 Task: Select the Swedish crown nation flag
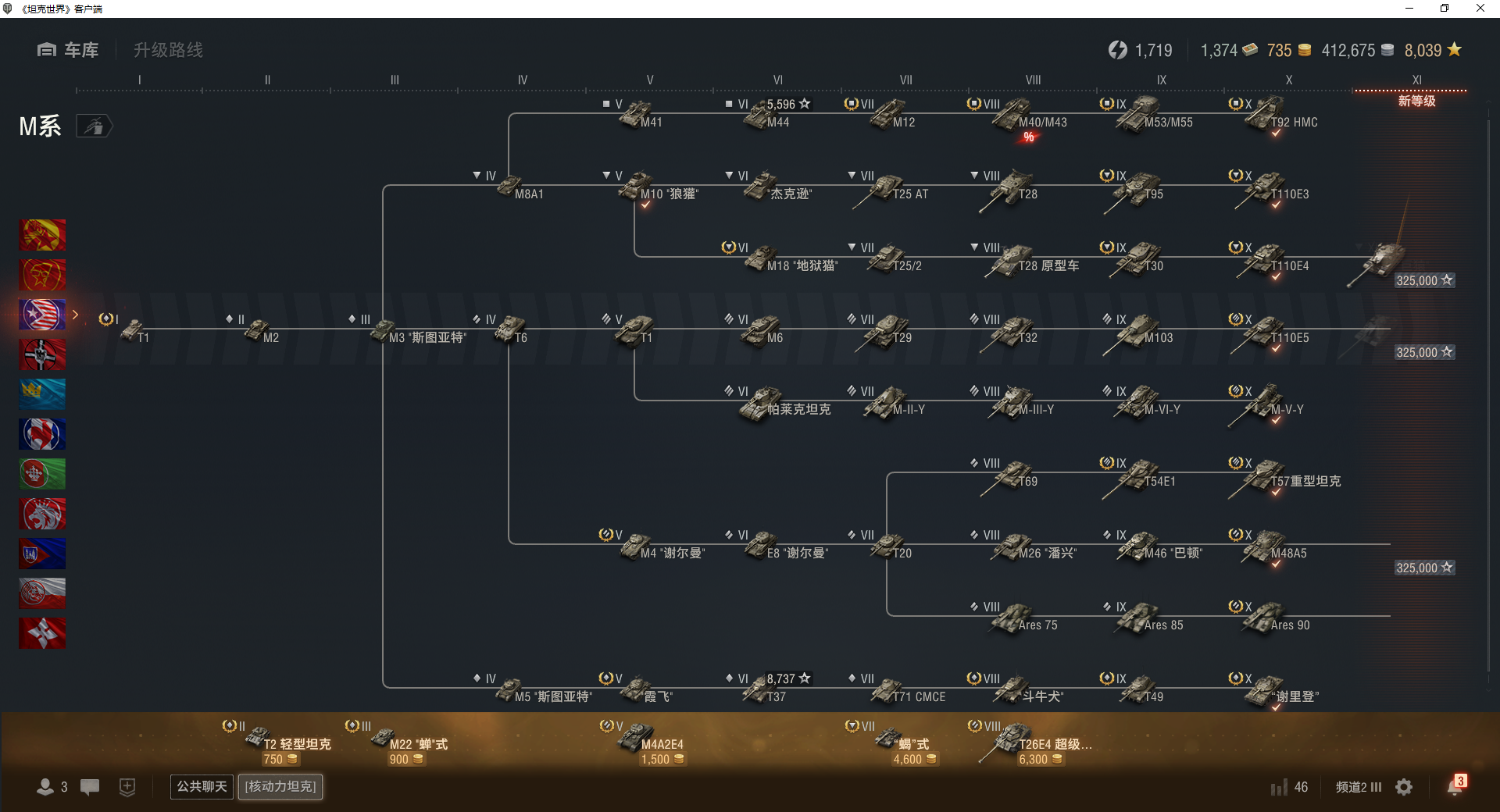tap(42, 394)
